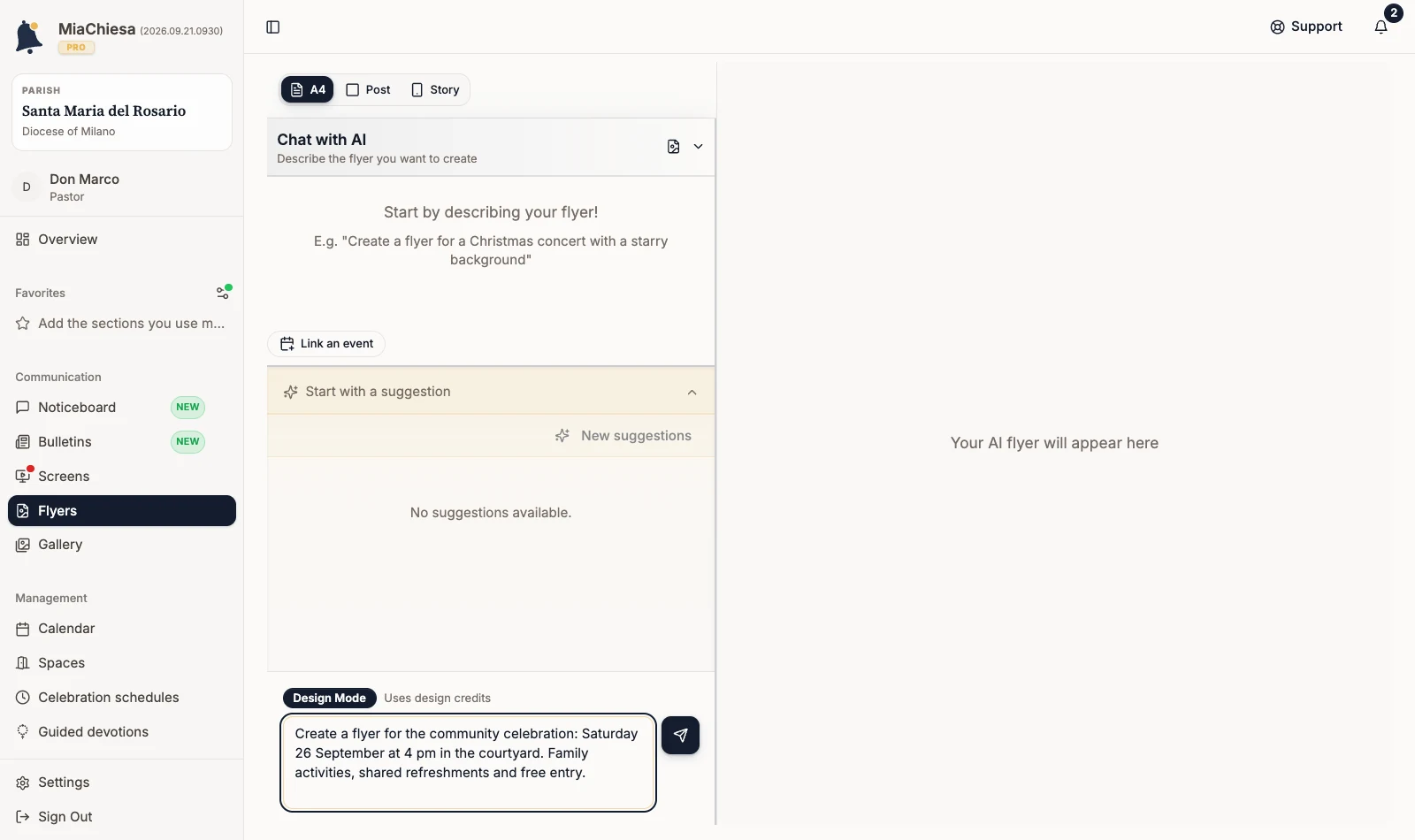This screenshot has height=840, width=1415.
Task: Open Support from top bar
Action: [x=1306, y=27]
